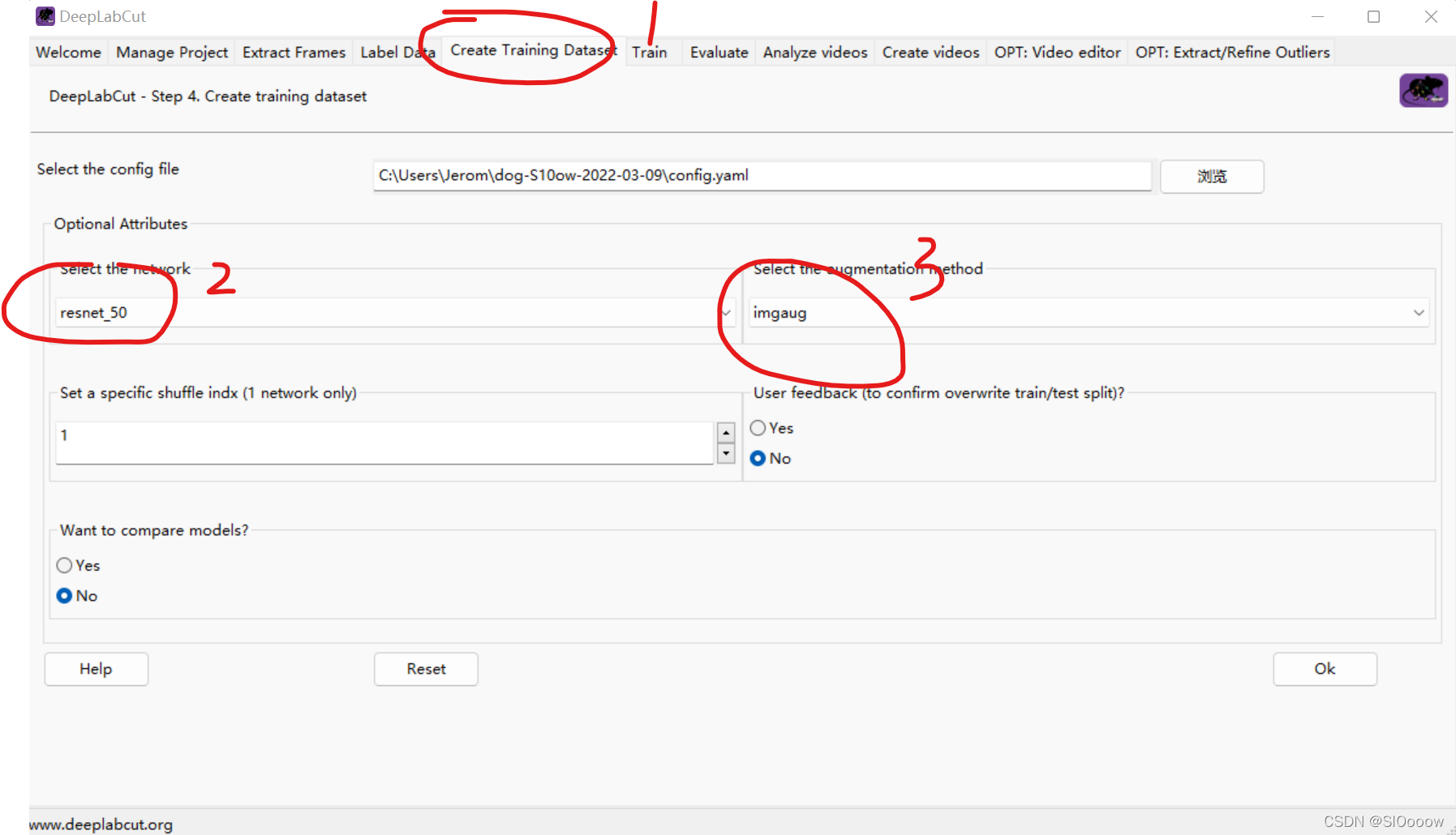Open OPT: Extract/Refine Outliers tab
Screen dimensions: 1456x835
point(1232,52)
